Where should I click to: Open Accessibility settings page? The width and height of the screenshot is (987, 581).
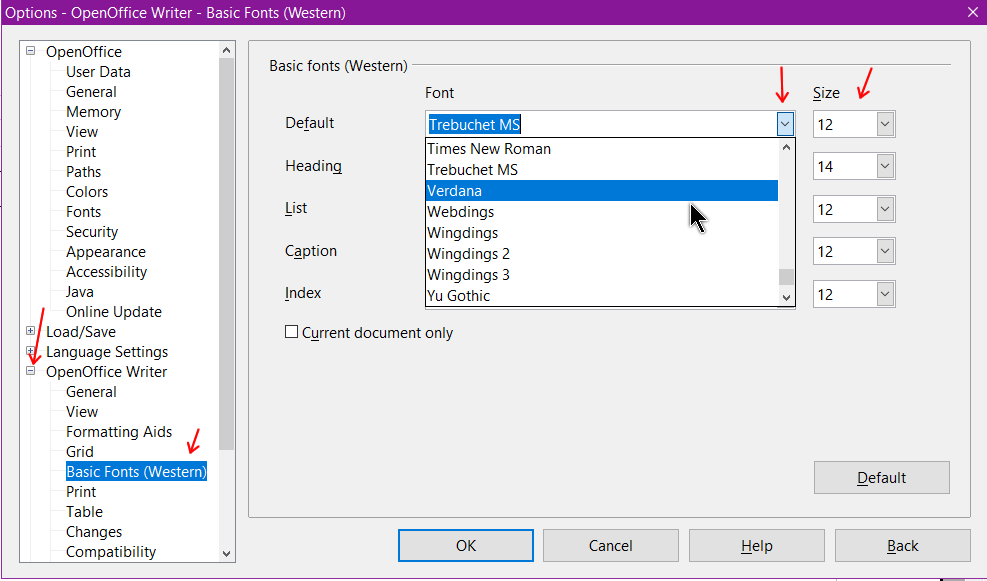[x=106, y=272]
